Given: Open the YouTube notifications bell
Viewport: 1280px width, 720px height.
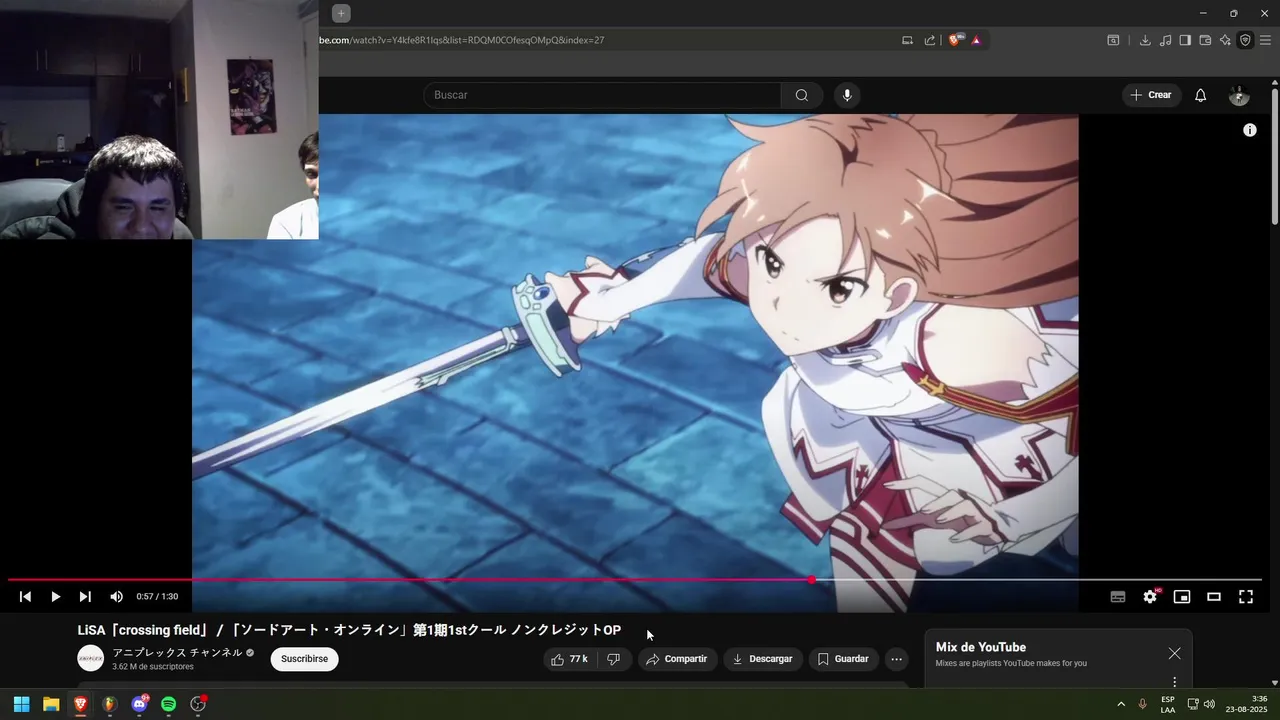Looking at the screenshot, I should tap(1201, 95).
